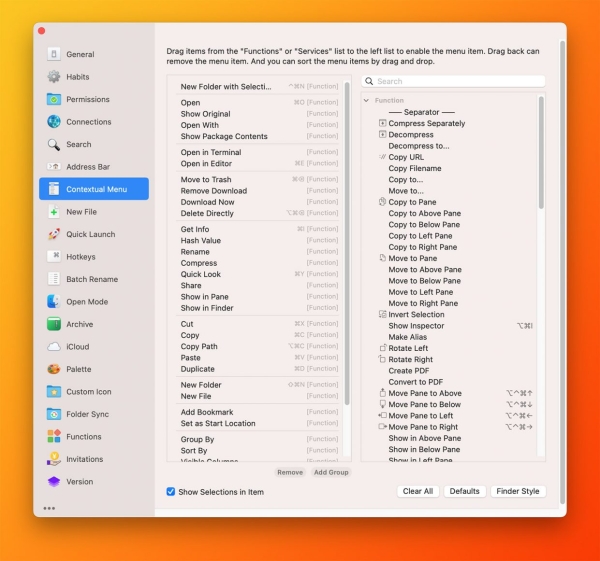Open the Folder Sync icon
This screenshot has width=600, height=561.
[54, 414]
